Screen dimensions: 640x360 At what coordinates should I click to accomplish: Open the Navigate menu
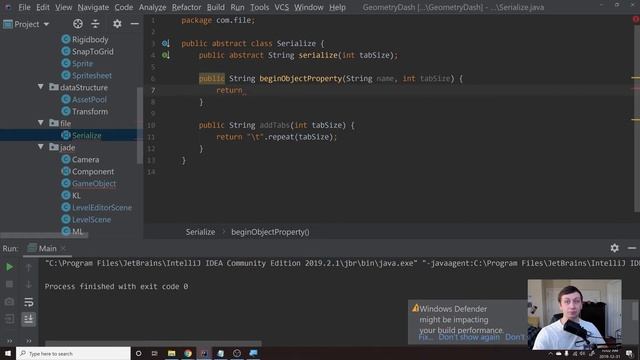click(x=93, y=7)
